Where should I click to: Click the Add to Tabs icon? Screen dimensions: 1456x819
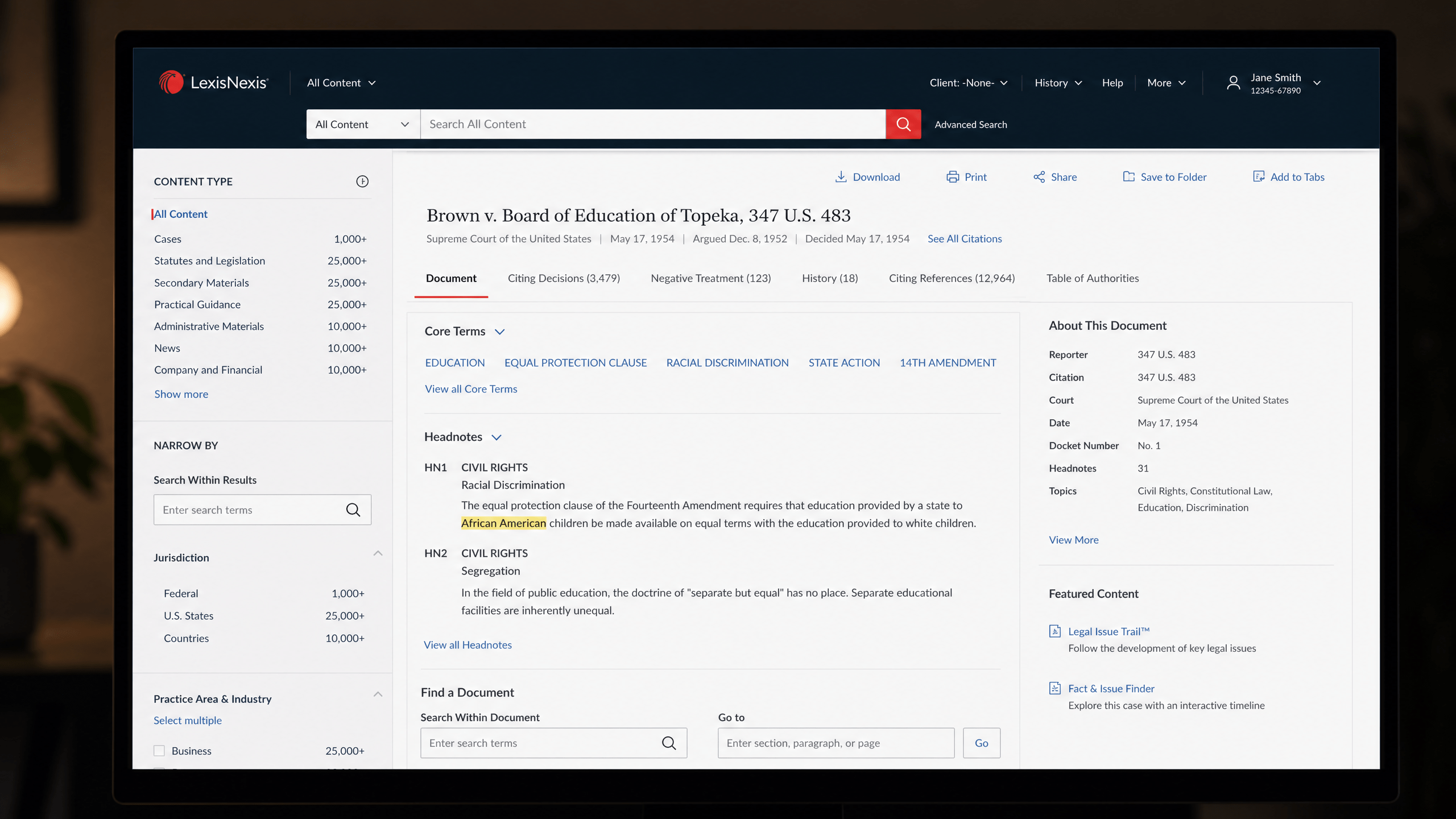point(1259,177)
